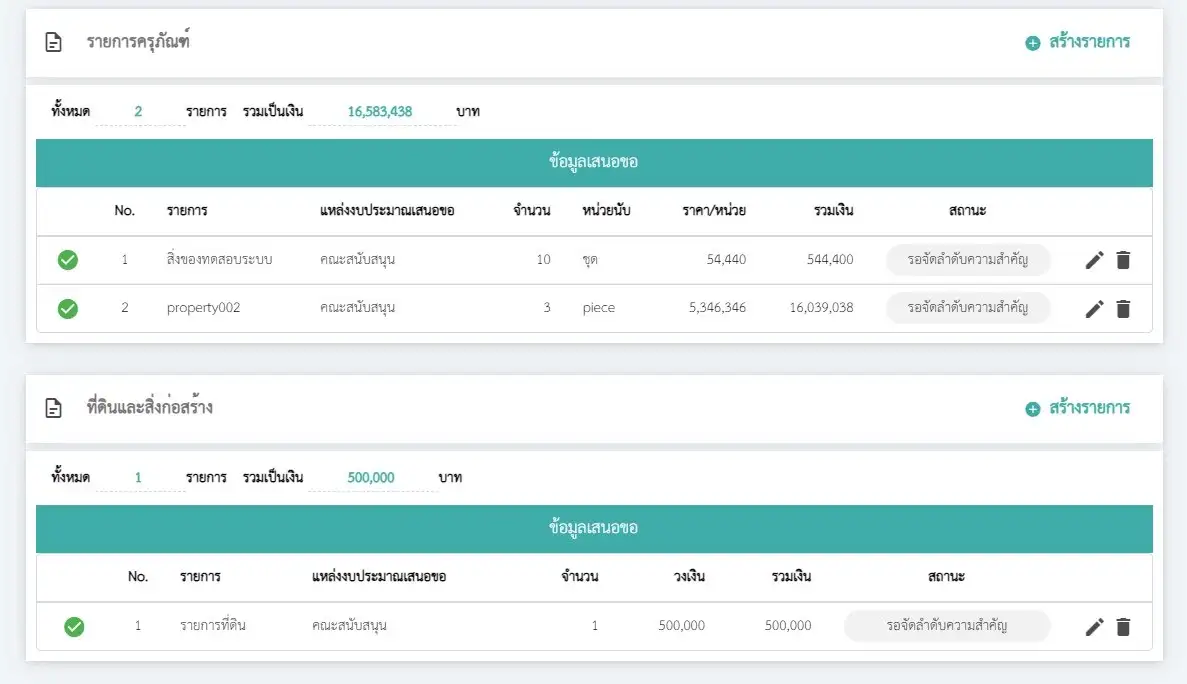This screenshot has width=1187, height=684.
Task: Click สร้างรายการ in รายการครุภัณฑ์ section
Action: point(1078,42)
